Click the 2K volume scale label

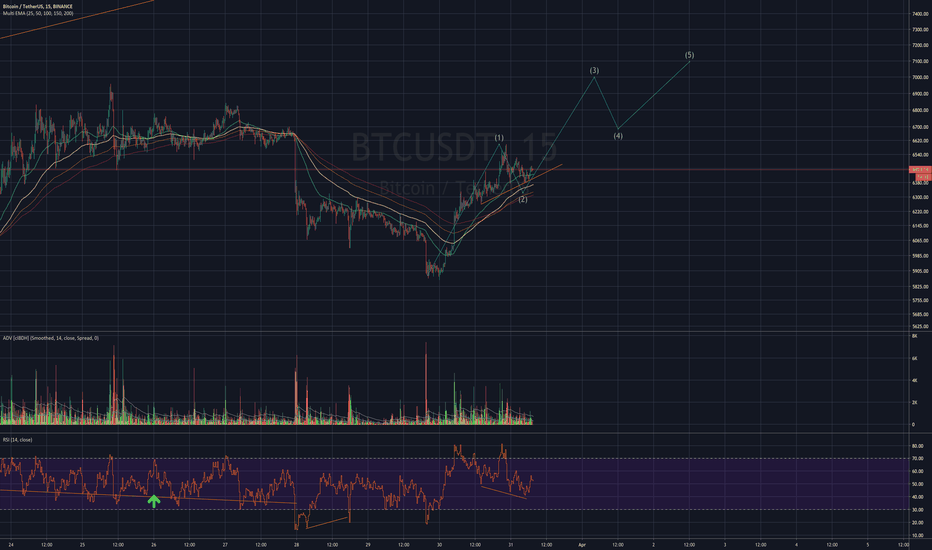pos(914,403)
